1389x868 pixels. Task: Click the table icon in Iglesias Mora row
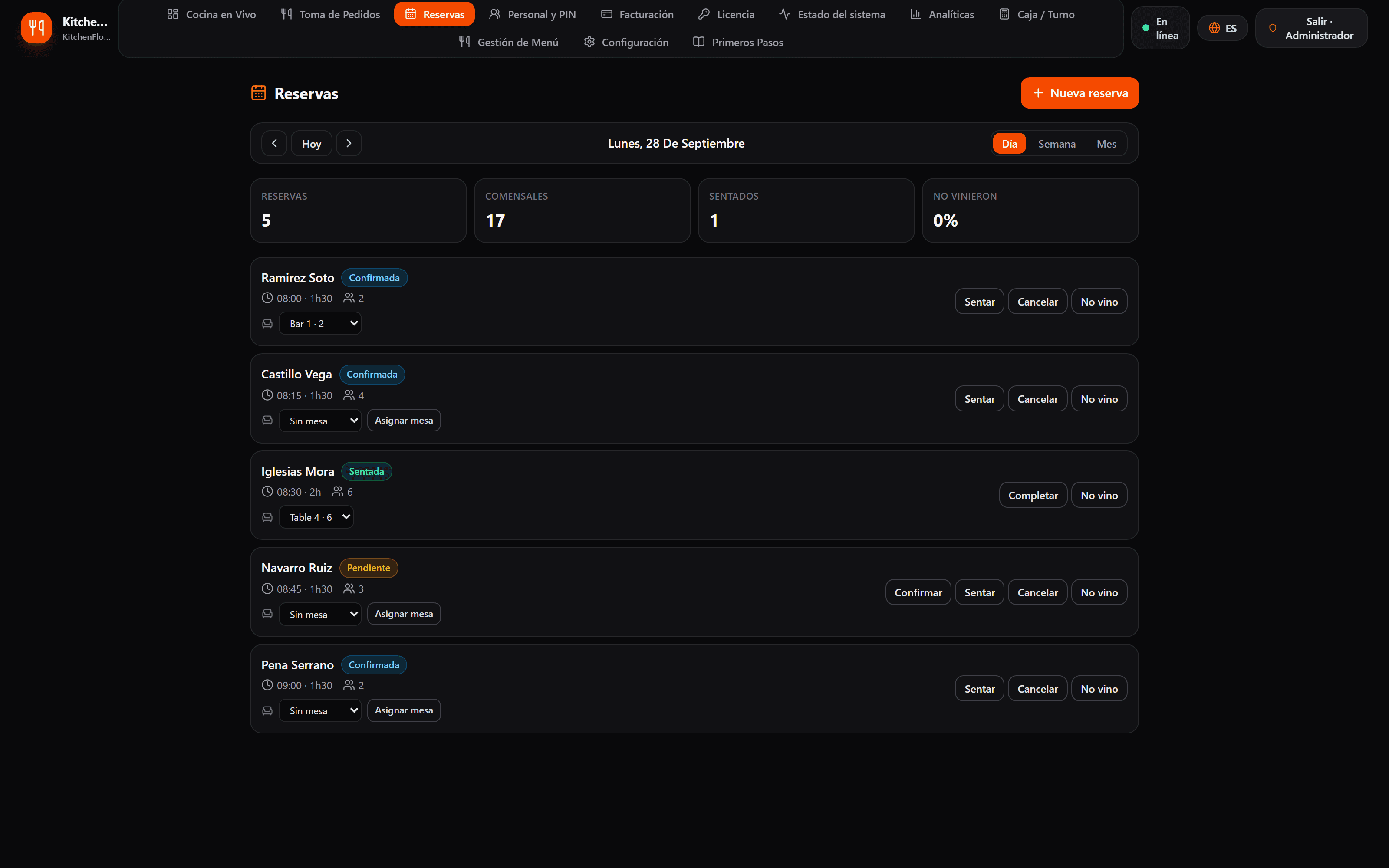point(267,517)
